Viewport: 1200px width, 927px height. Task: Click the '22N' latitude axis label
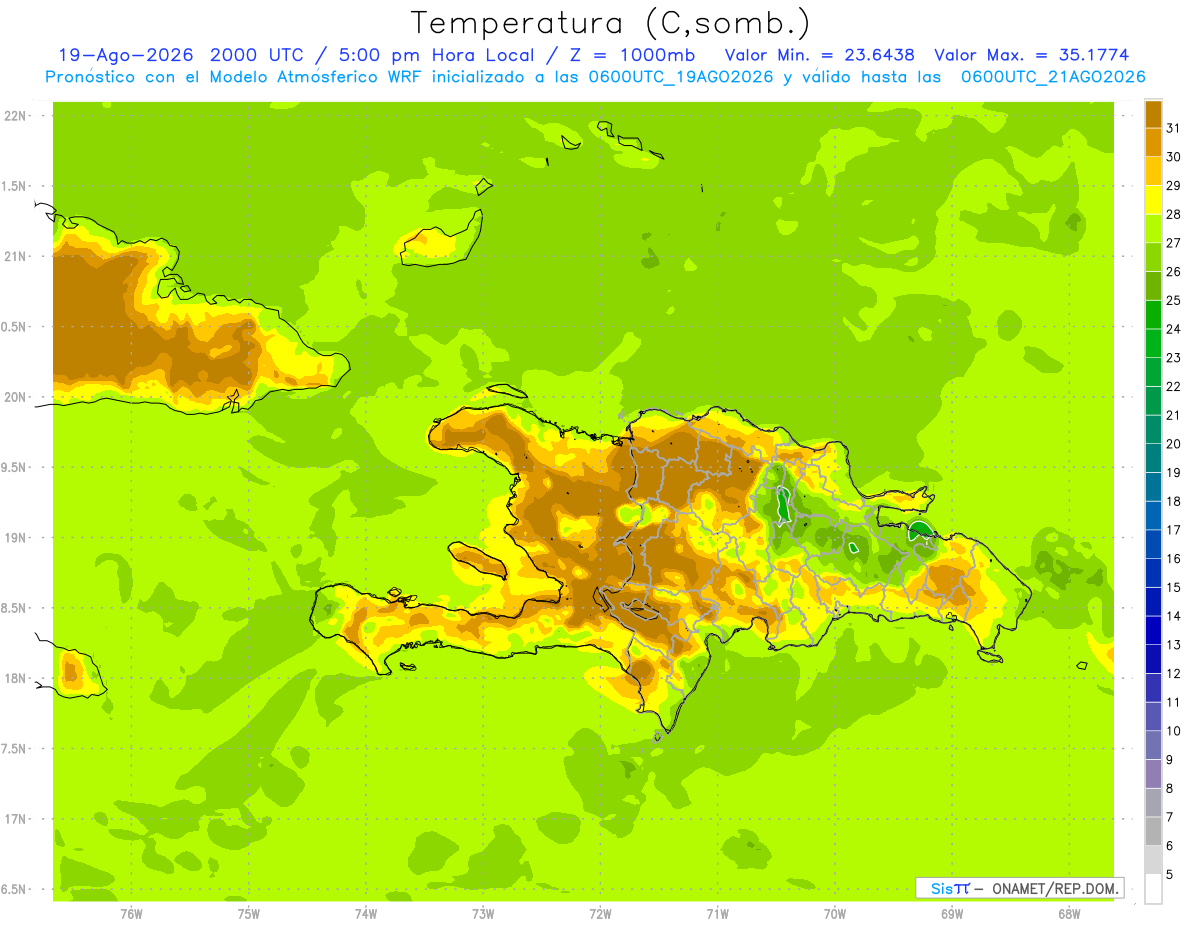17,116
